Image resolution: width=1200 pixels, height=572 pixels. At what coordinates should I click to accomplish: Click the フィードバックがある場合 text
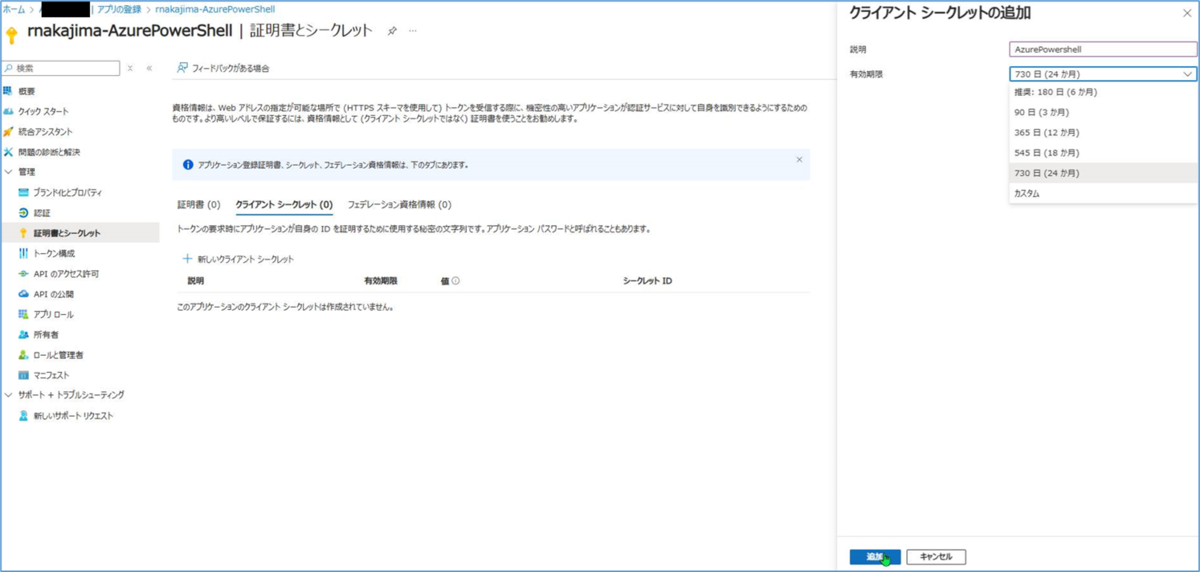tap(230, 68)
